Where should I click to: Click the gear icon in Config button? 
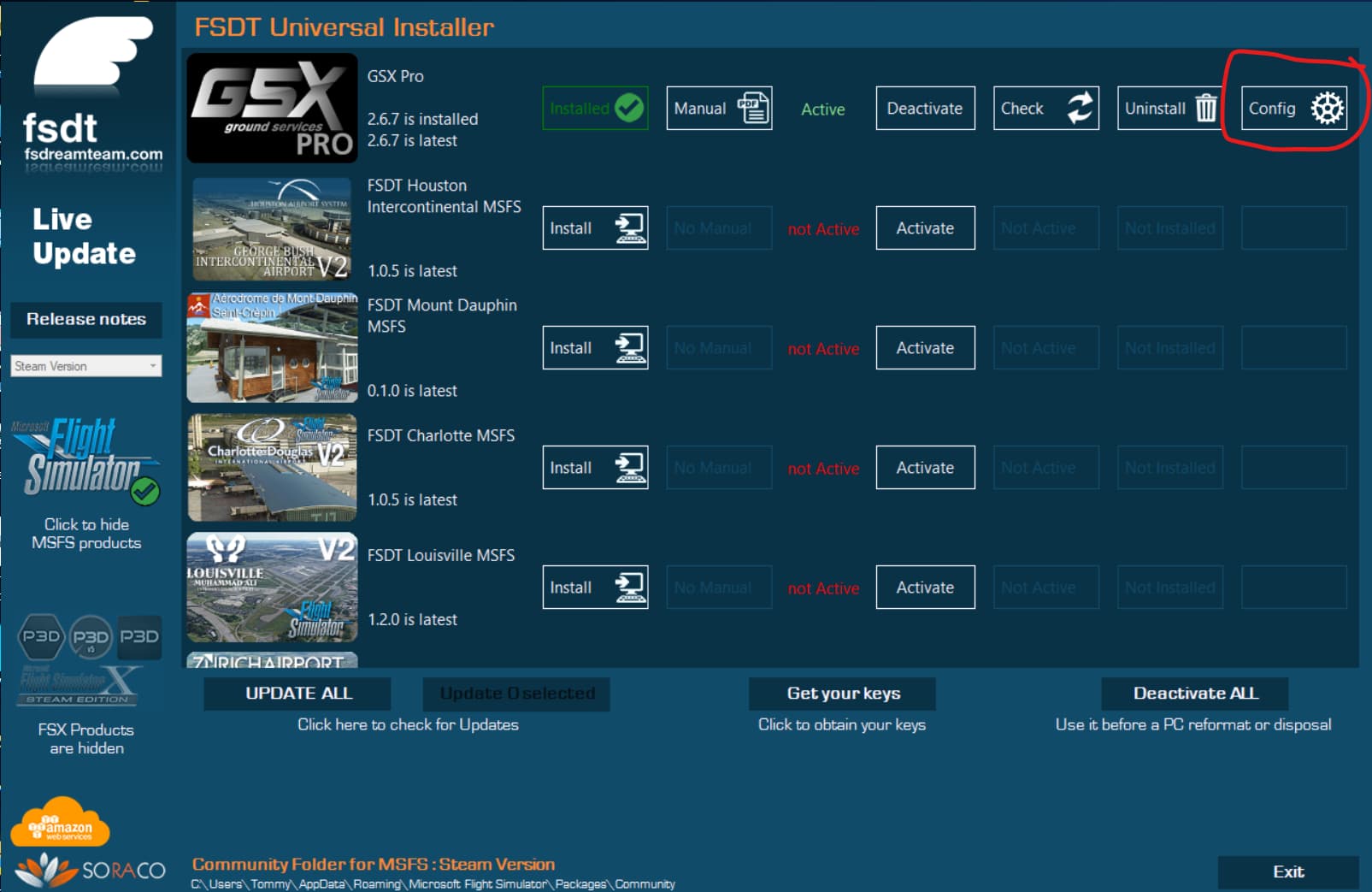pos(1327,109)
